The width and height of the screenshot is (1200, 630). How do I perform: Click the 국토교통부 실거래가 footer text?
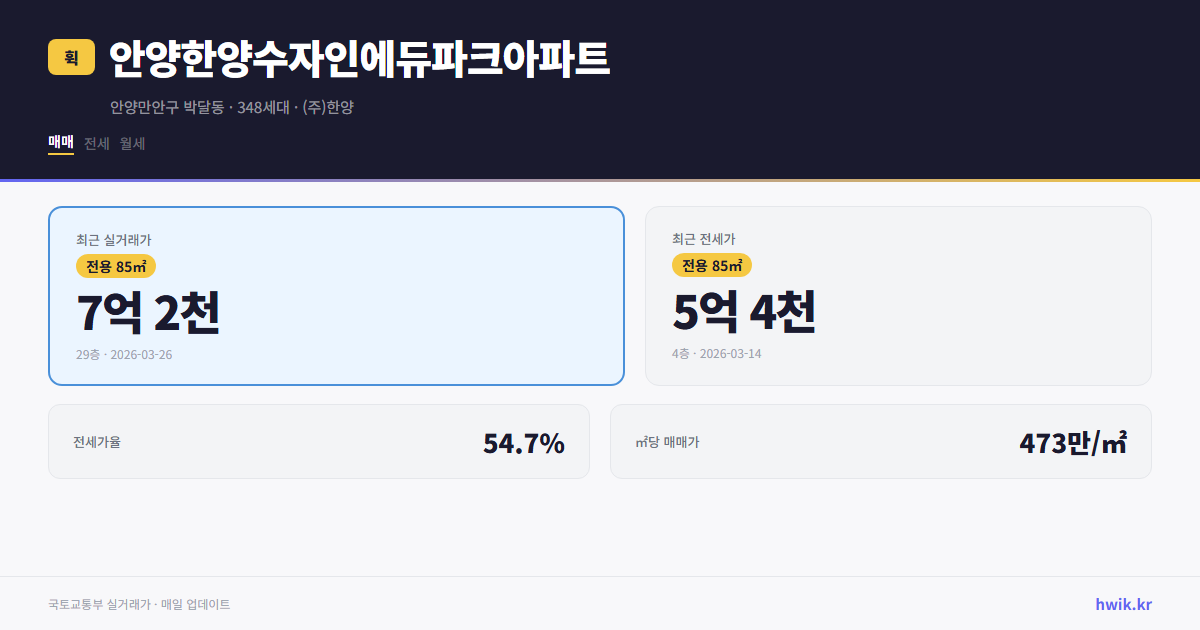(138, 604)
